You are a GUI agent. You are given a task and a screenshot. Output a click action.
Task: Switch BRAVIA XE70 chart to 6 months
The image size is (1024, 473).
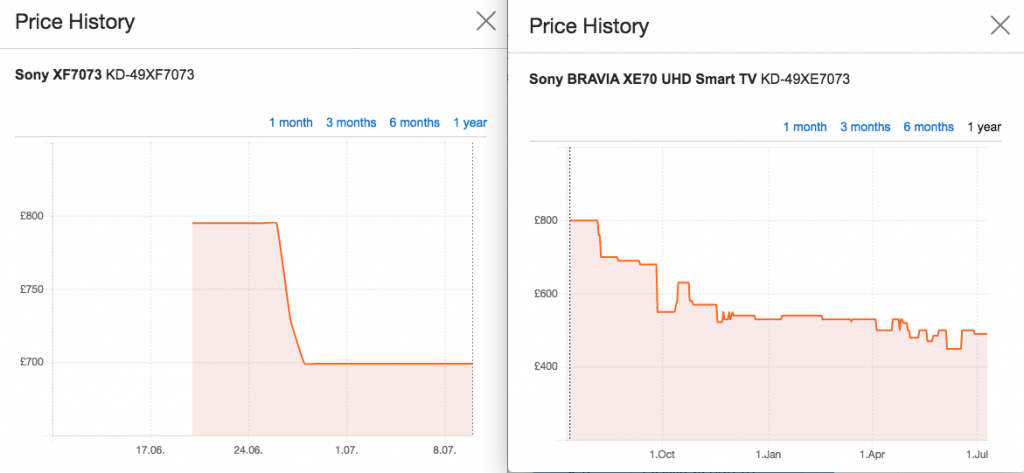[928, 127]
